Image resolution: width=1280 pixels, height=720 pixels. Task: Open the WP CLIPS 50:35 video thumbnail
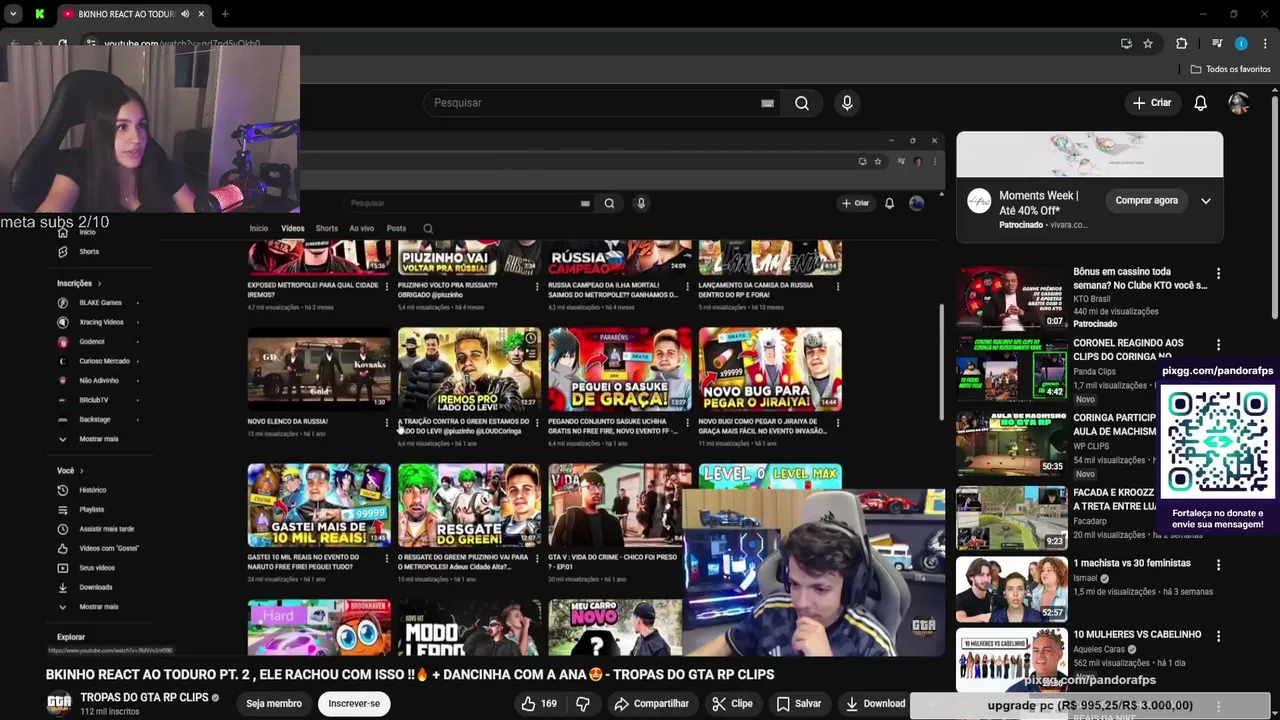coord(1011,443)
